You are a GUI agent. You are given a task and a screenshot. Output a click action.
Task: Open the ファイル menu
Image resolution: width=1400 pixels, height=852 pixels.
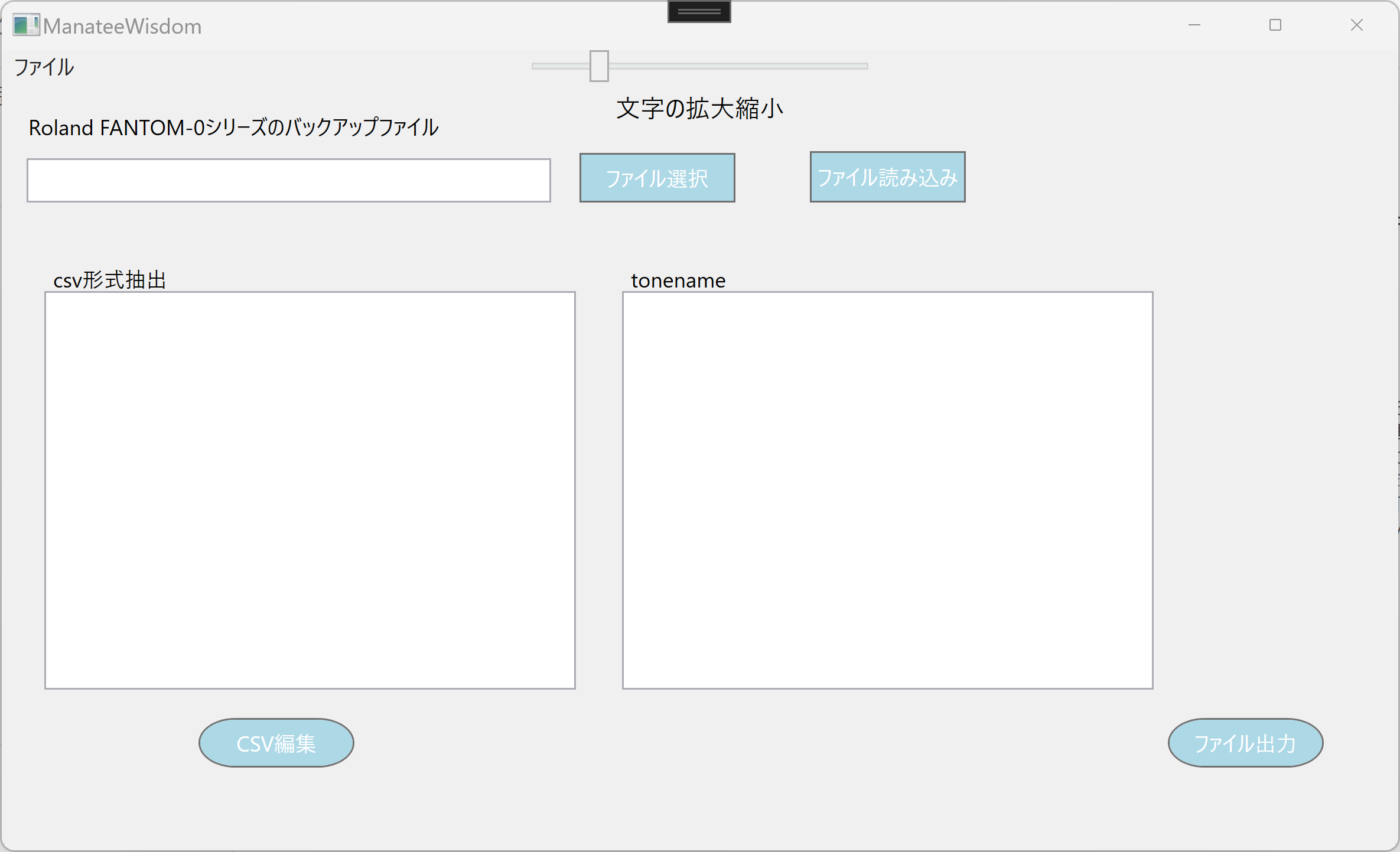pyautogui.click(x=44, y=67)
